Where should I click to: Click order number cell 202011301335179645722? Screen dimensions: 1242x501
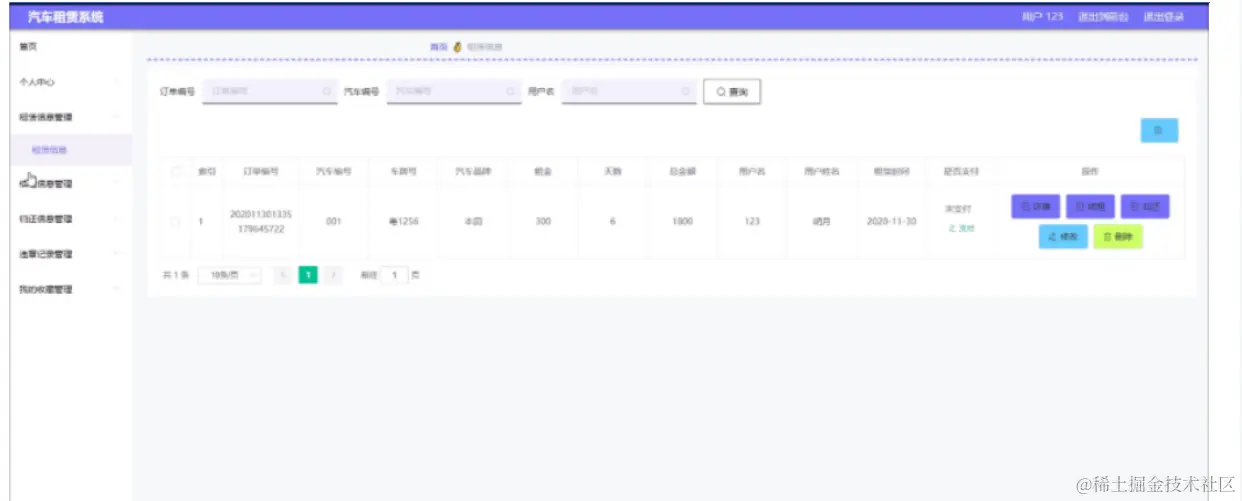coord(261,221)
